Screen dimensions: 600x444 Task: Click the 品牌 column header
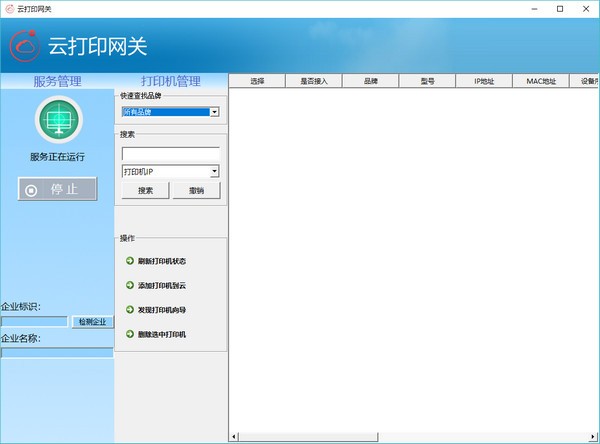coord(371,81)
